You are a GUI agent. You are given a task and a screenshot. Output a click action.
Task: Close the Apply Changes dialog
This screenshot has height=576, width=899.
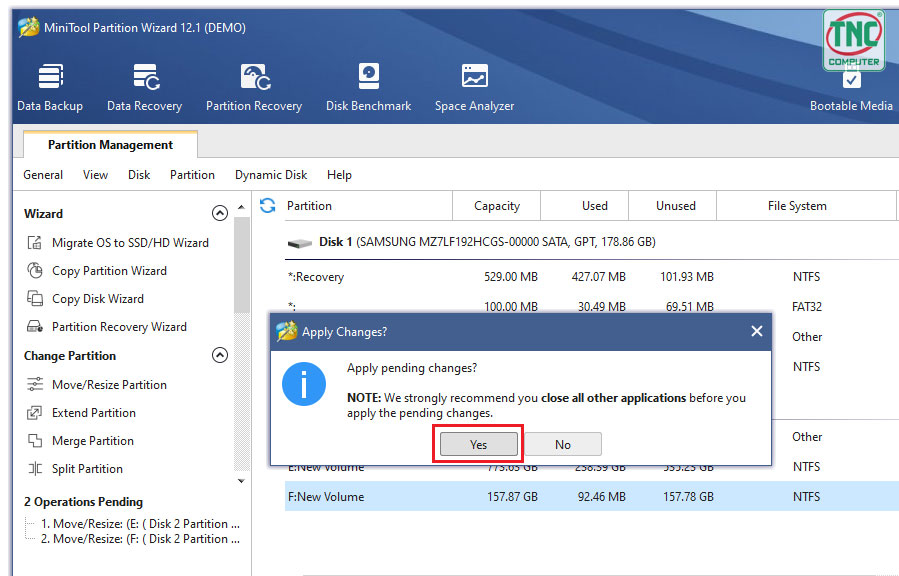click(x=757, y=331)
